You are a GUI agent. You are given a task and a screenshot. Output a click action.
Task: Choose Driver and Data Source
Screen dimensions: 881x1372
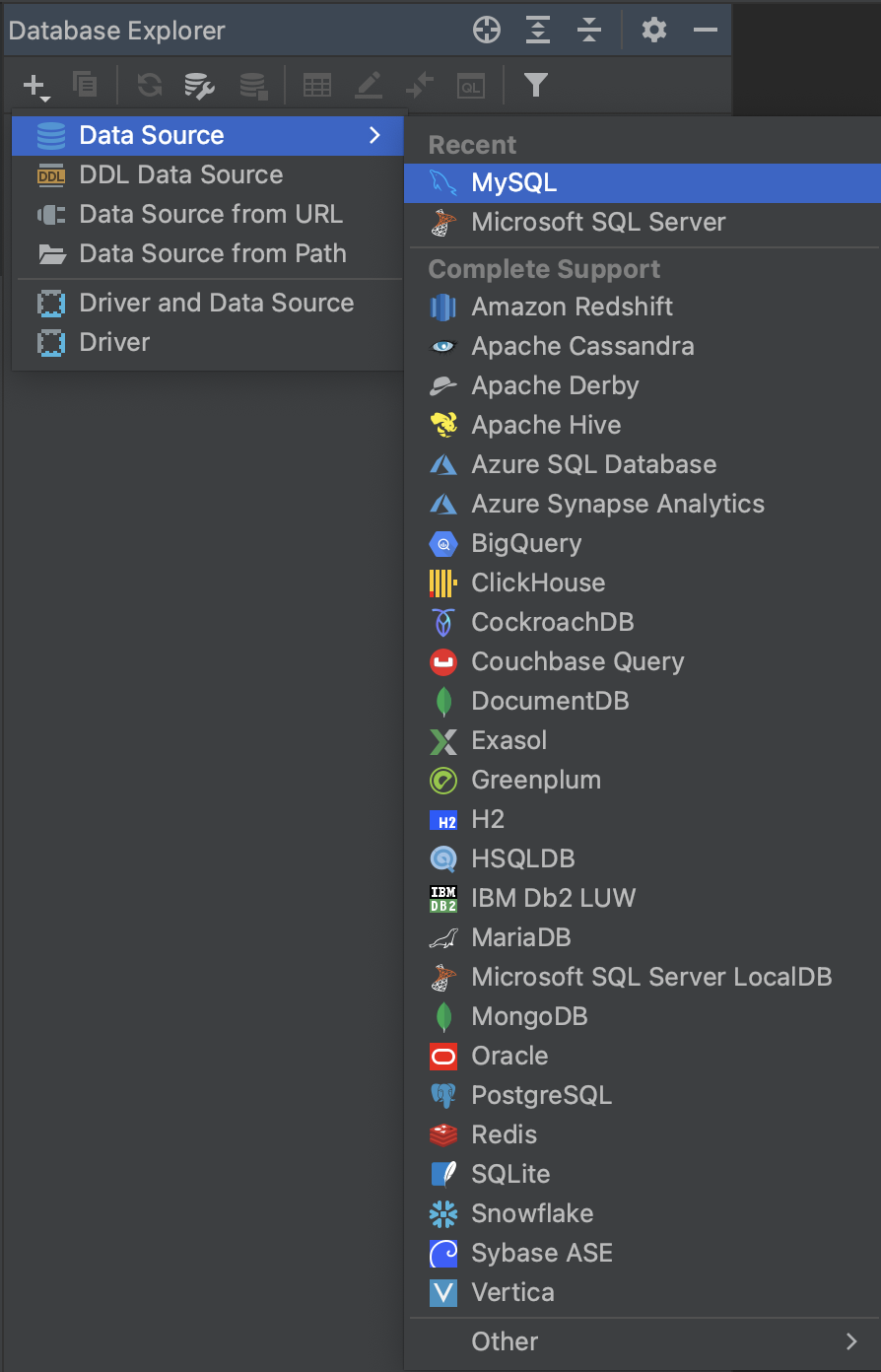point(208,303)
